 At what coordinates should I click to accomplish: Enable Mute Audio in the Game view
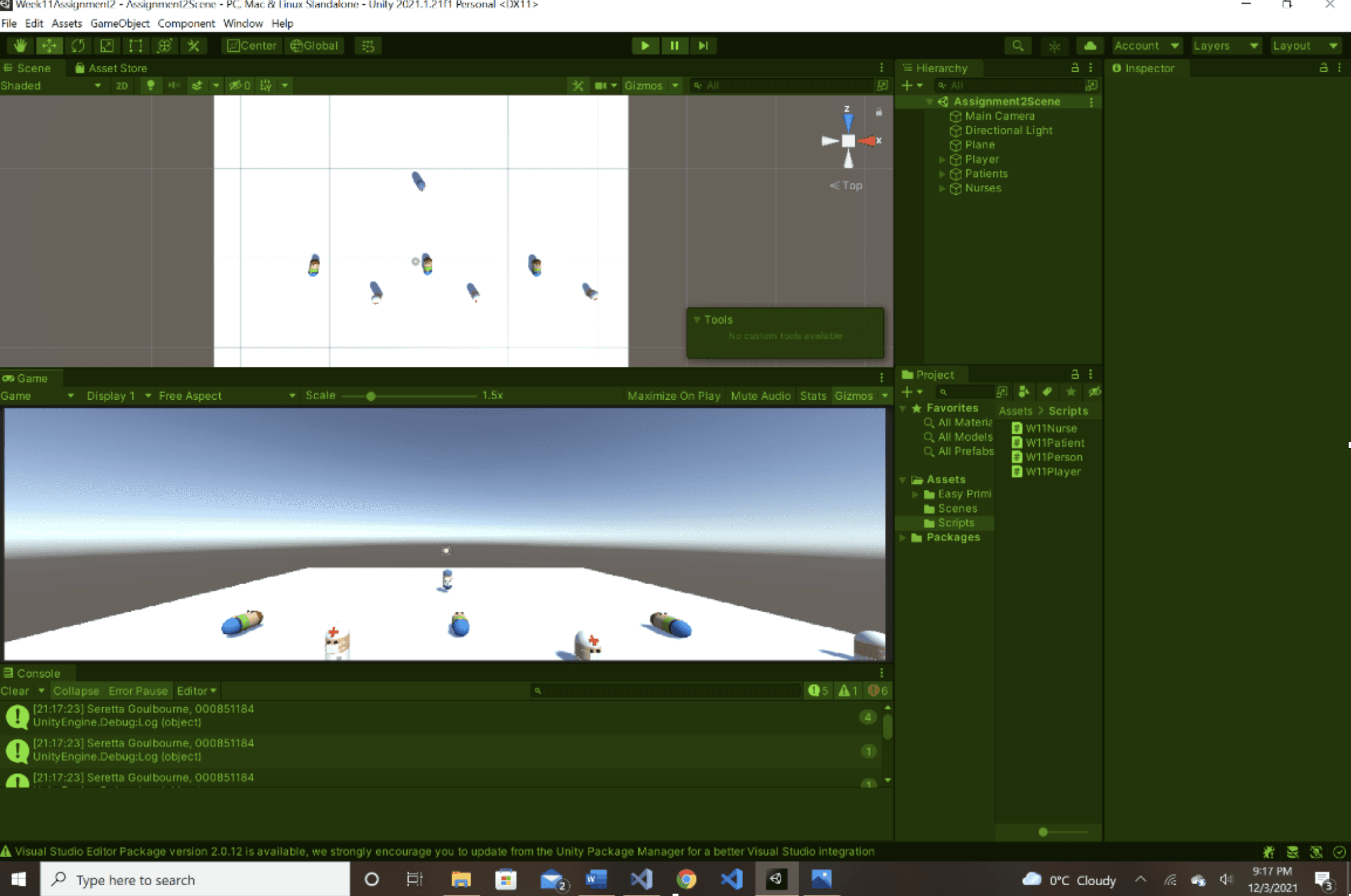pyautogui.click(x=760, y=395)
